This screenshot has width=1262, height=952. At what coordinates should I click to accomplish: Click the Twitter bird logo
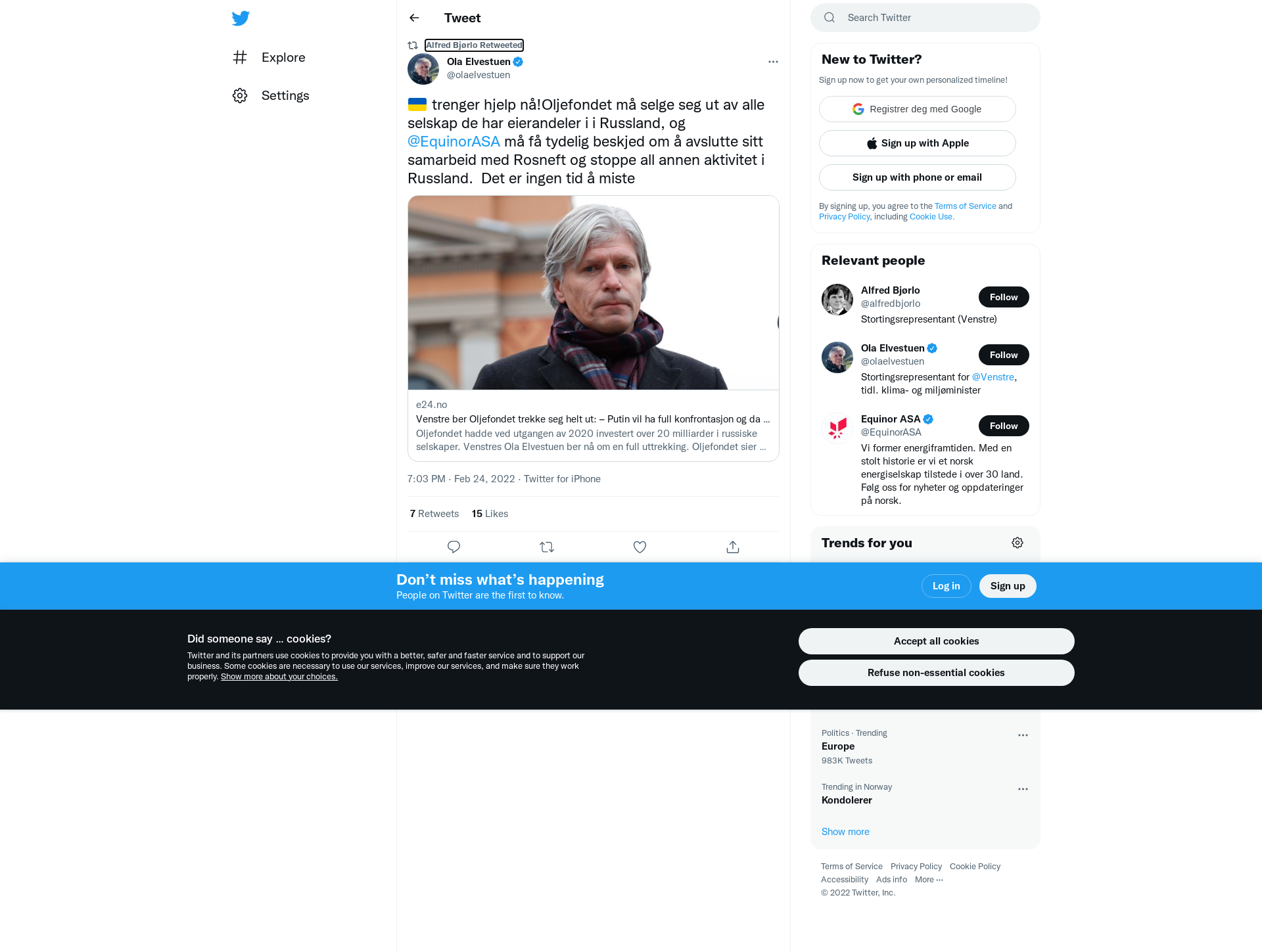pyautogui.click(x=241, y=18)
